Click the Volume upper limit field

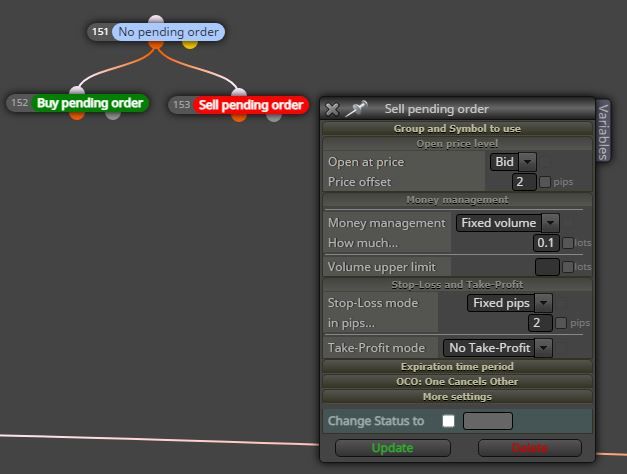(x=547, y=267)
